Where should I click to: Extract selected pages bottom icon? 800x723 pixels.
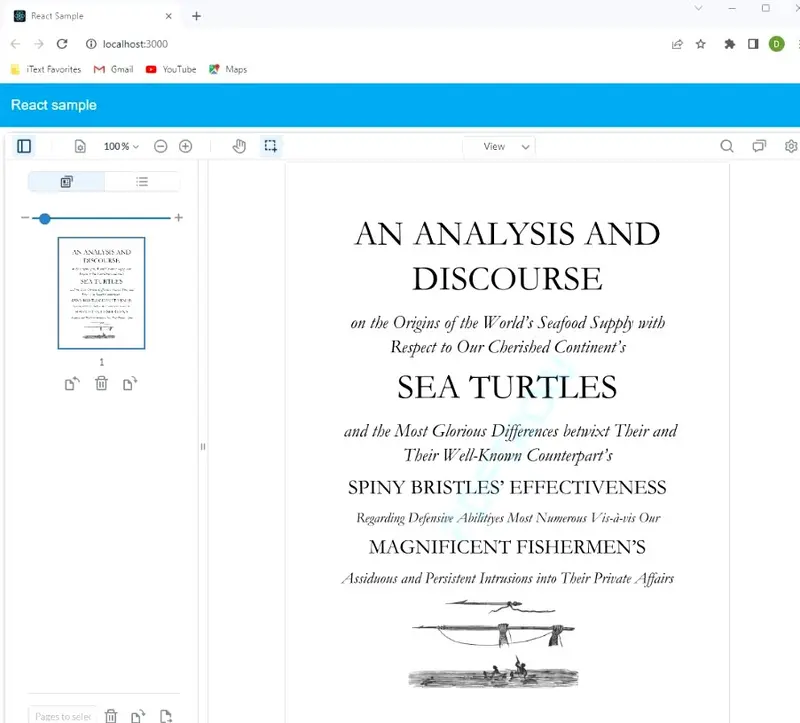(166, 716)
